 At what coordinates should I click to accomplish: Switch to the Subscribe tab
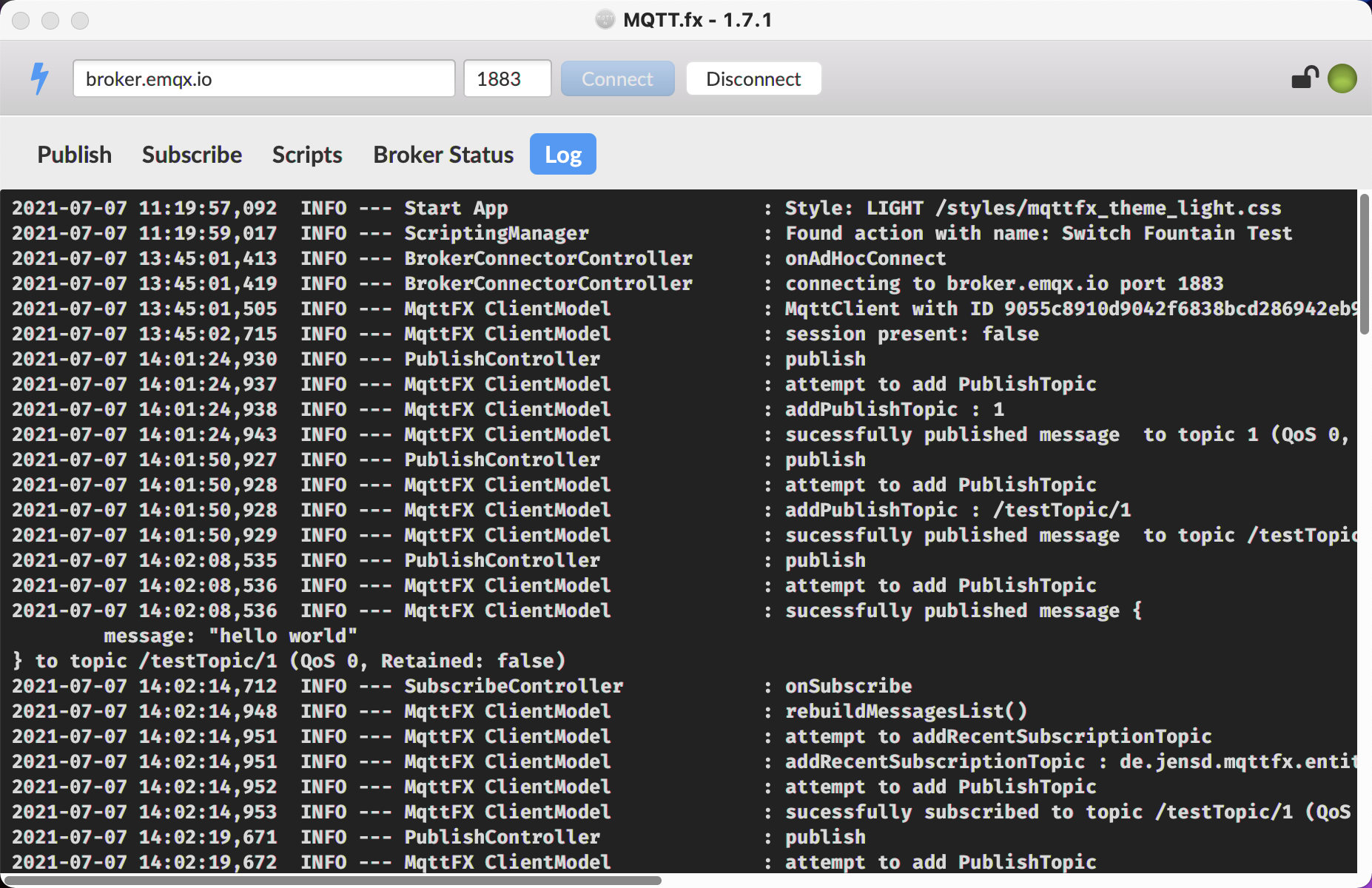click(192, 154)
